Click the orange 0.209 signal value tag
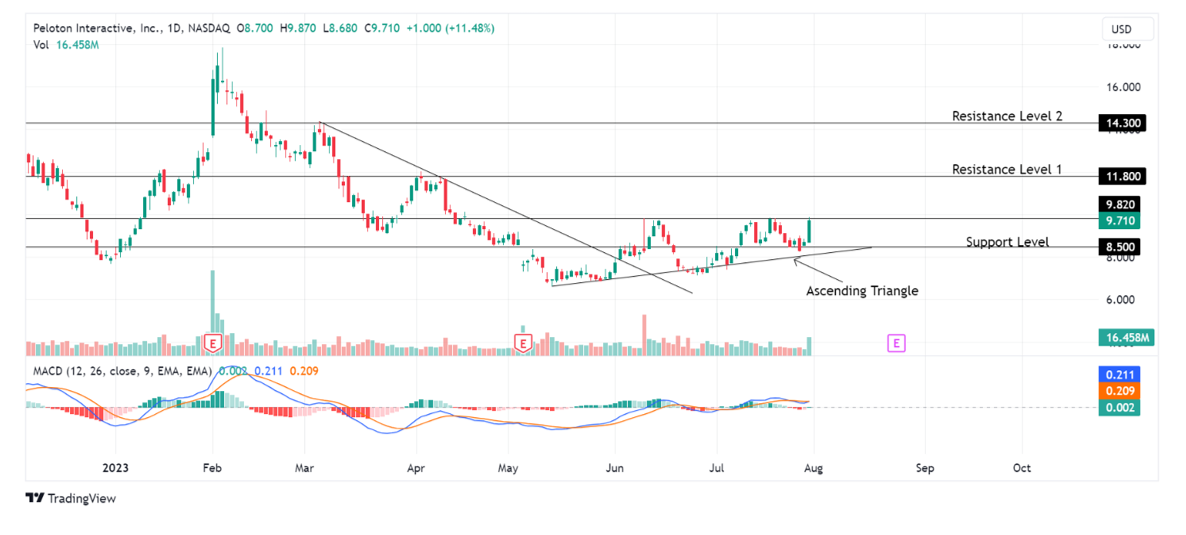Viewport: 1186px width, 535px height. [x=1121, y=391]
